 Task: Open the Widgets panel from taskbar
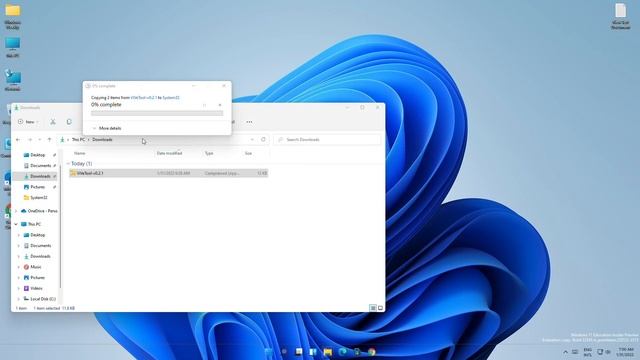click(313, 352)
